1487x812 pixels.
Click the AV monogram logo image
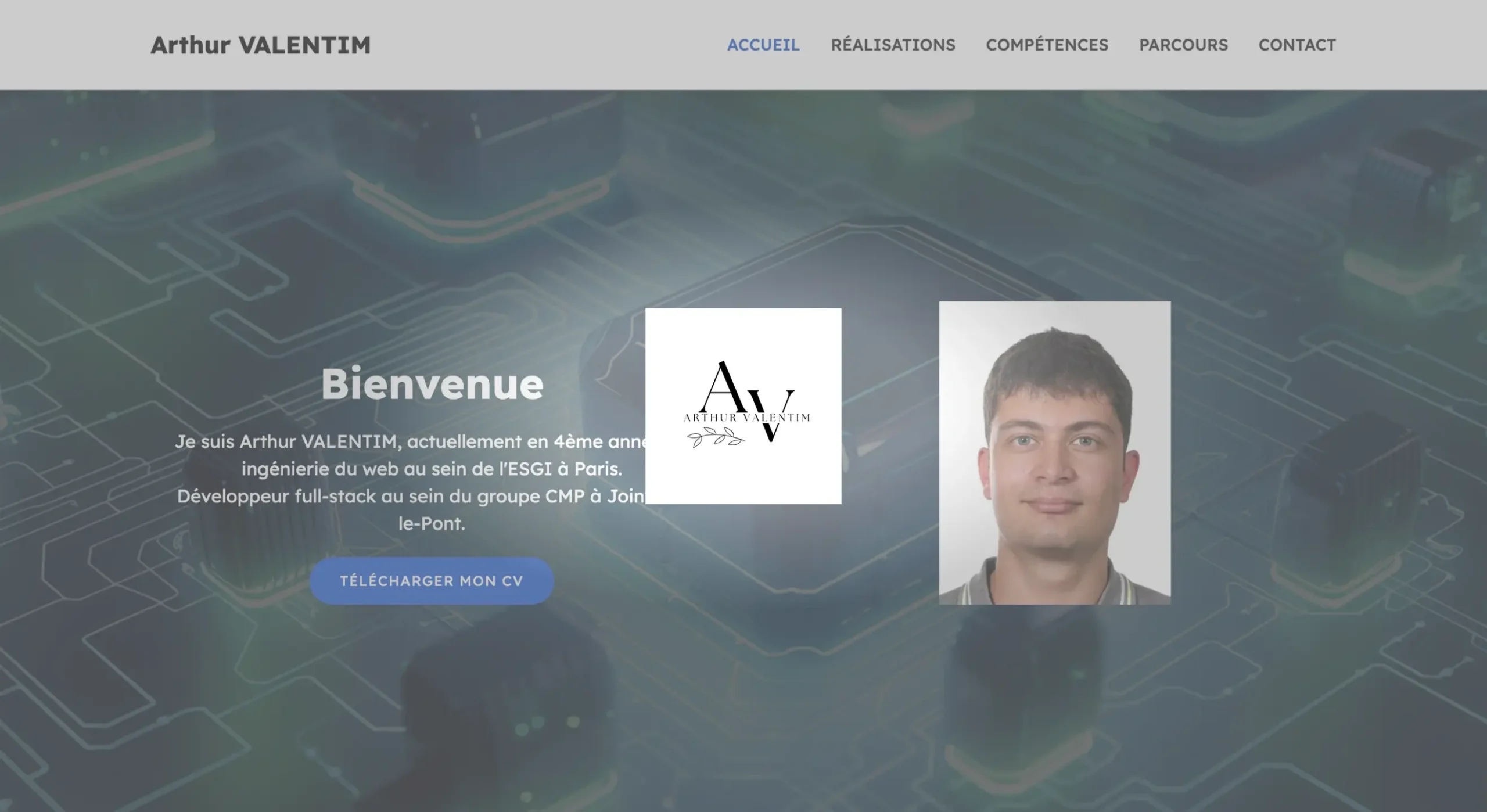click(743, 406)
